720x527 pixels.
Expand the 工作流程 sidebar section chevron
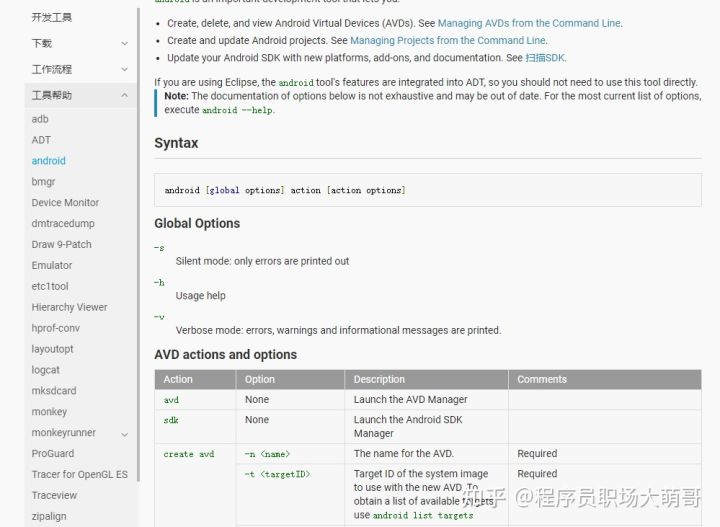(x=124, y=69)
